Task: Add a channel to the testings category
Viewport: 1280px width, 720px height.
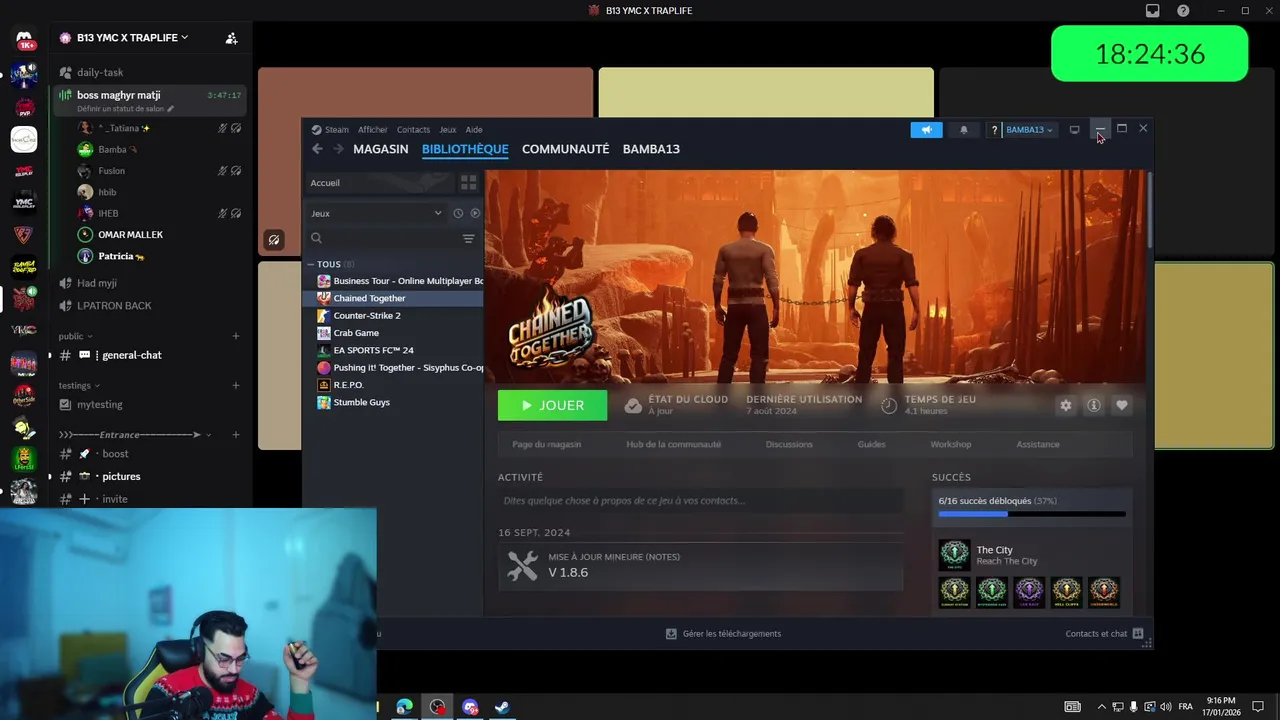Action: (x=236, y=385)
